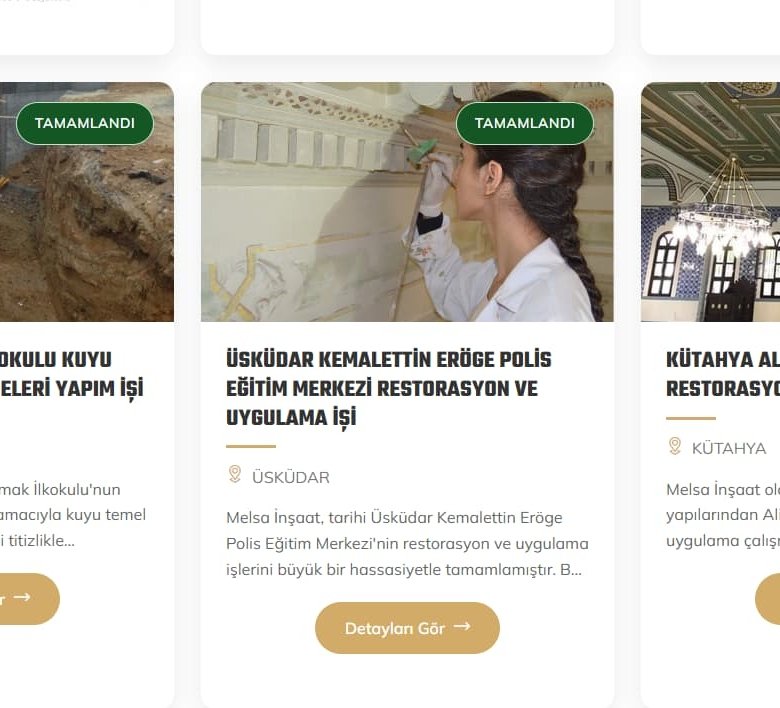Open the Kütahya restorasyon project title
Screen dimensions: 780x708
click(723, 374)
